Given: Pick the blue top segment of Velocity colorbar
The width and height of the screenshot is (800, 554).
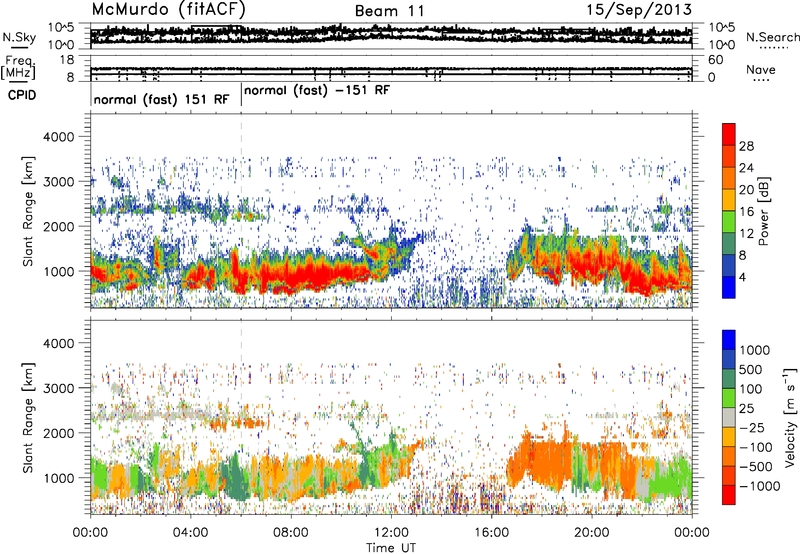Looking at the screenshot, I should pos(729,340).
